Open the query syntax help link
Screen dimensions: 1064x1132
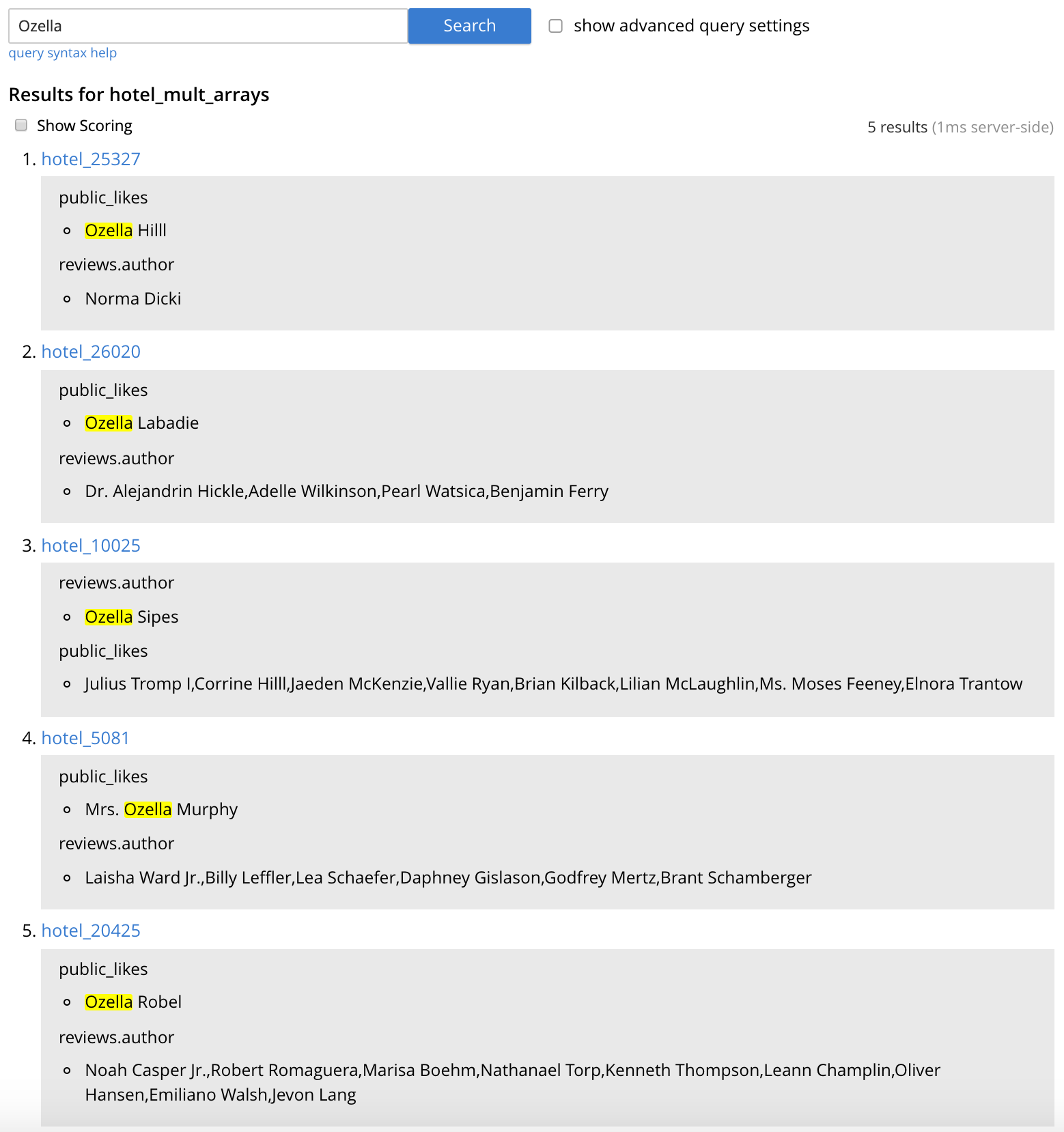(x=62, y=53)
